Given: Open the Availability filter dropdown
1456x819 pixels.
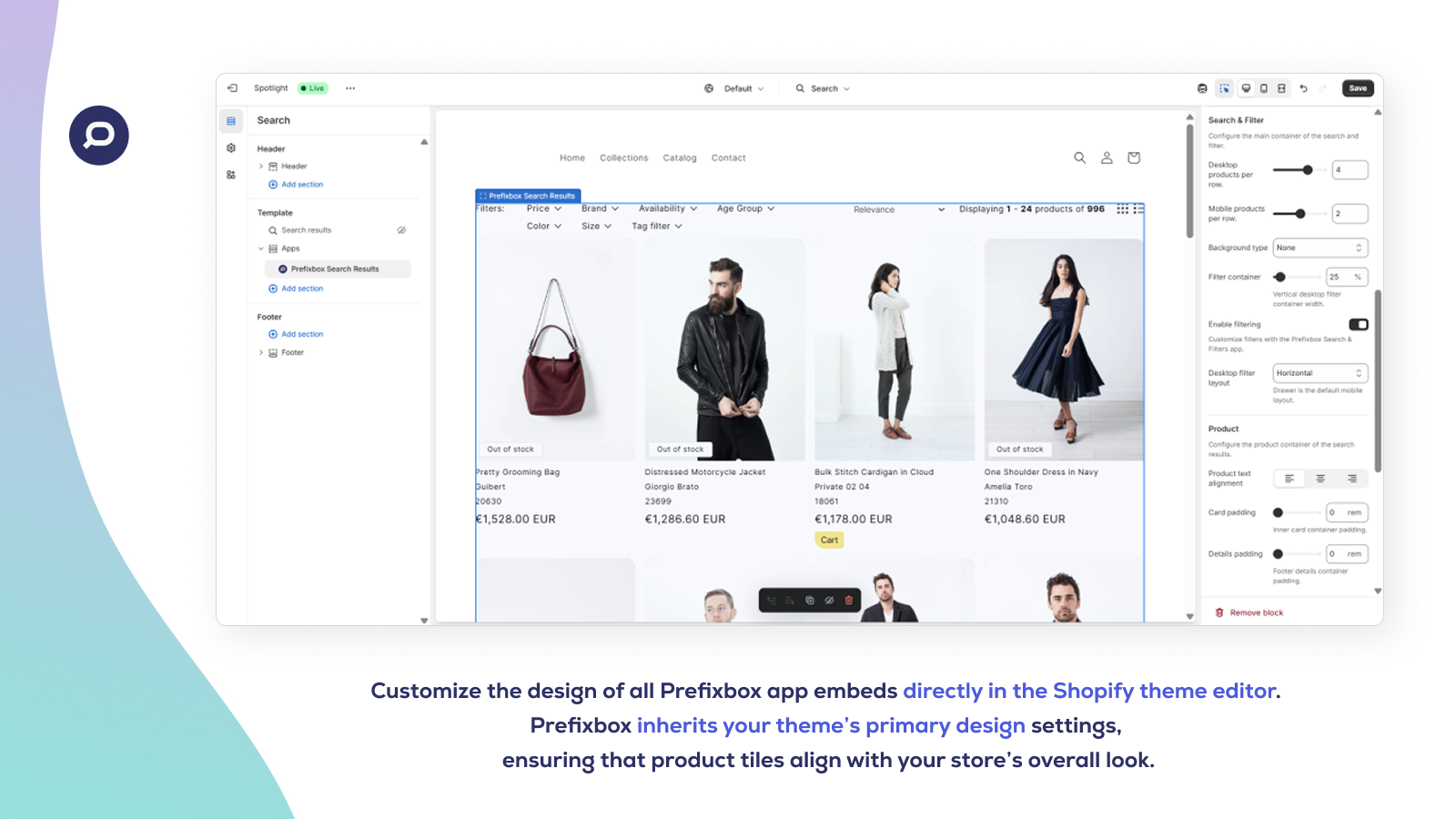Looking at the screenshot, I should click(668, 209).
